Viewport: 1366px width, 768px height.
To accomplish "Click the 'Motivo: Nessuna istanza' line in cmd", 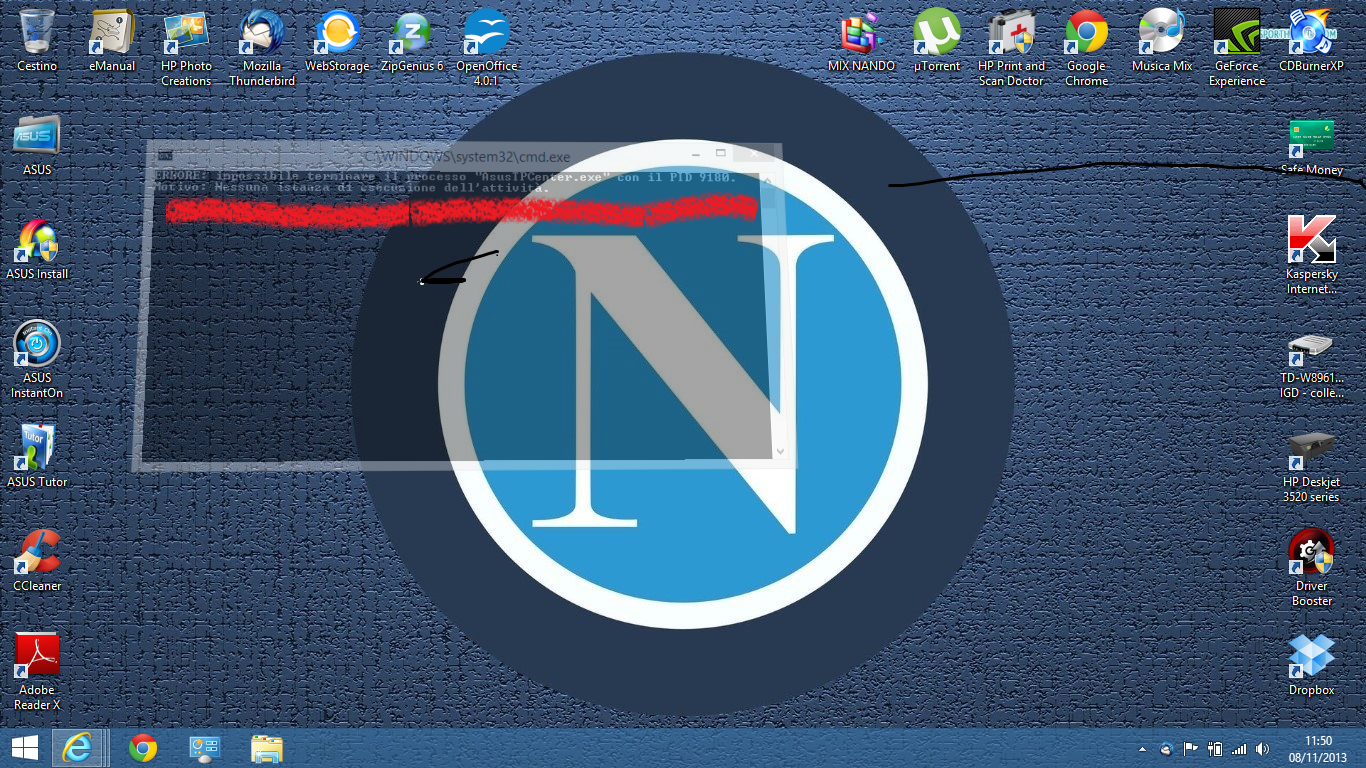I will tap(351, 188).
